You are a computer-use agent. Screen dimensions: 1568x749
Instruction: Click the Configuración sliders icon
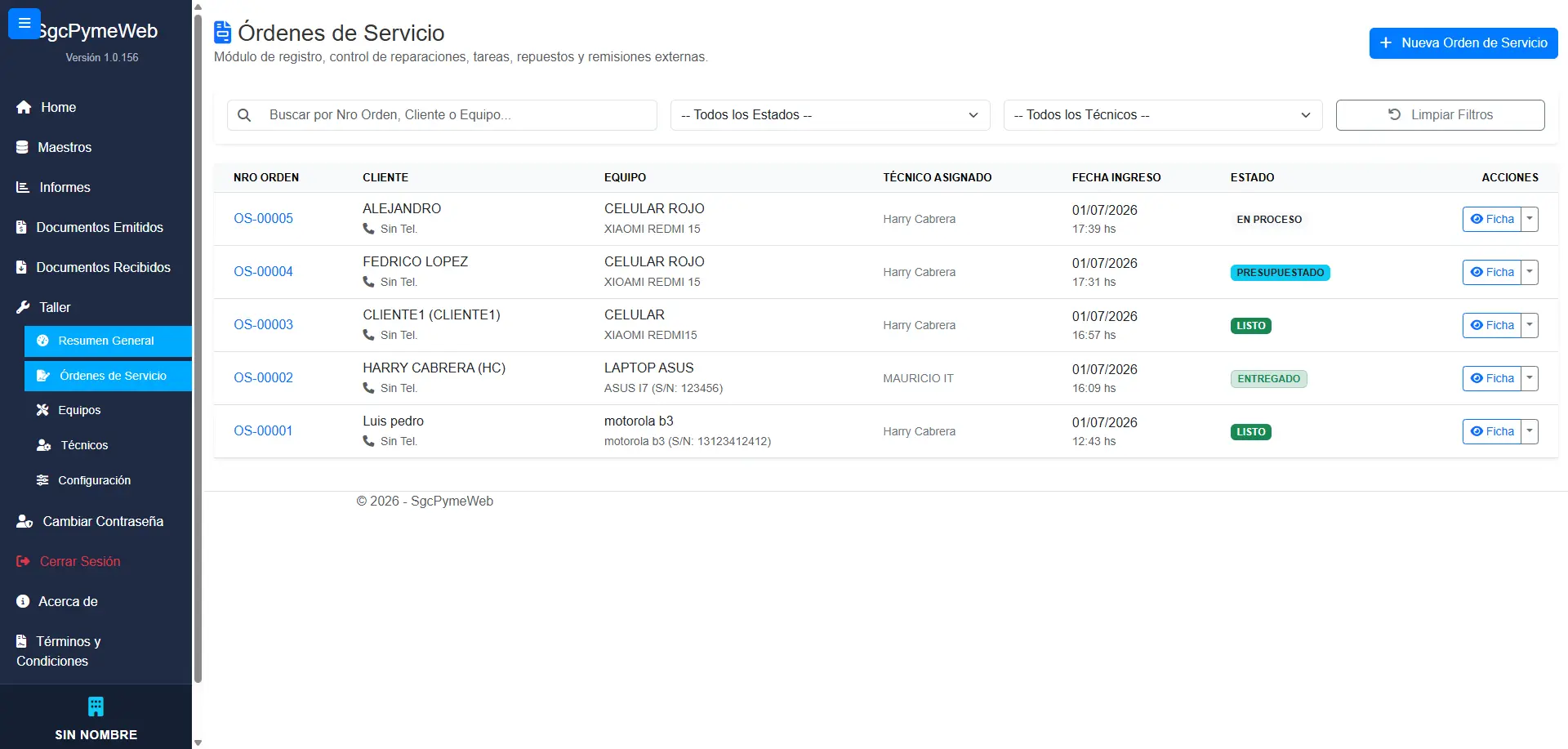coord(43,481)
